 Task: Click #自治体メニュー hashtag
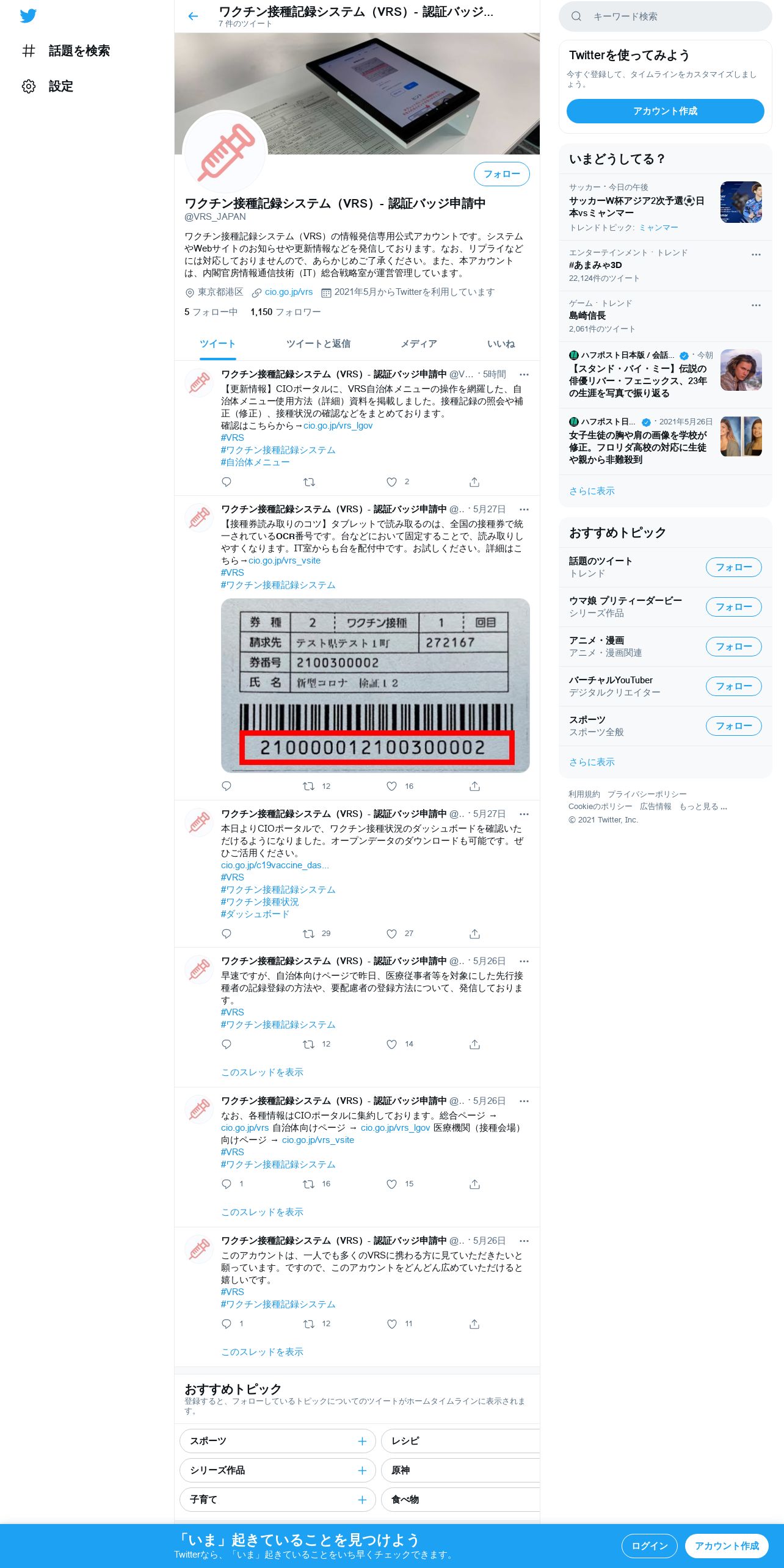[x=255, y=462]
